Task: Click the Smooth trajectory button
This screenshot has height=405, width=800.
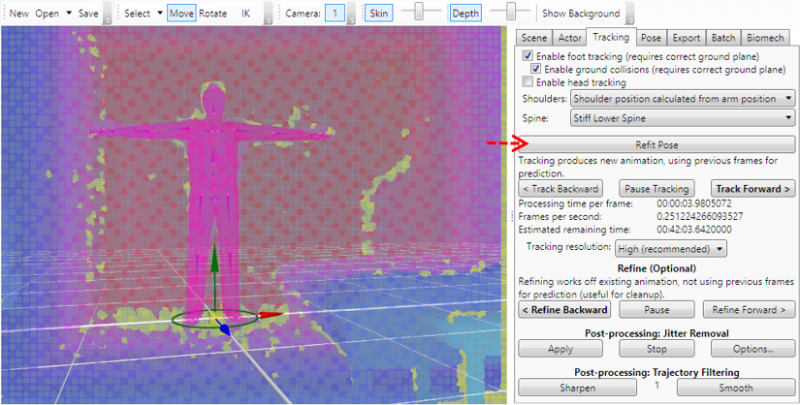Action: click(736, 388)
